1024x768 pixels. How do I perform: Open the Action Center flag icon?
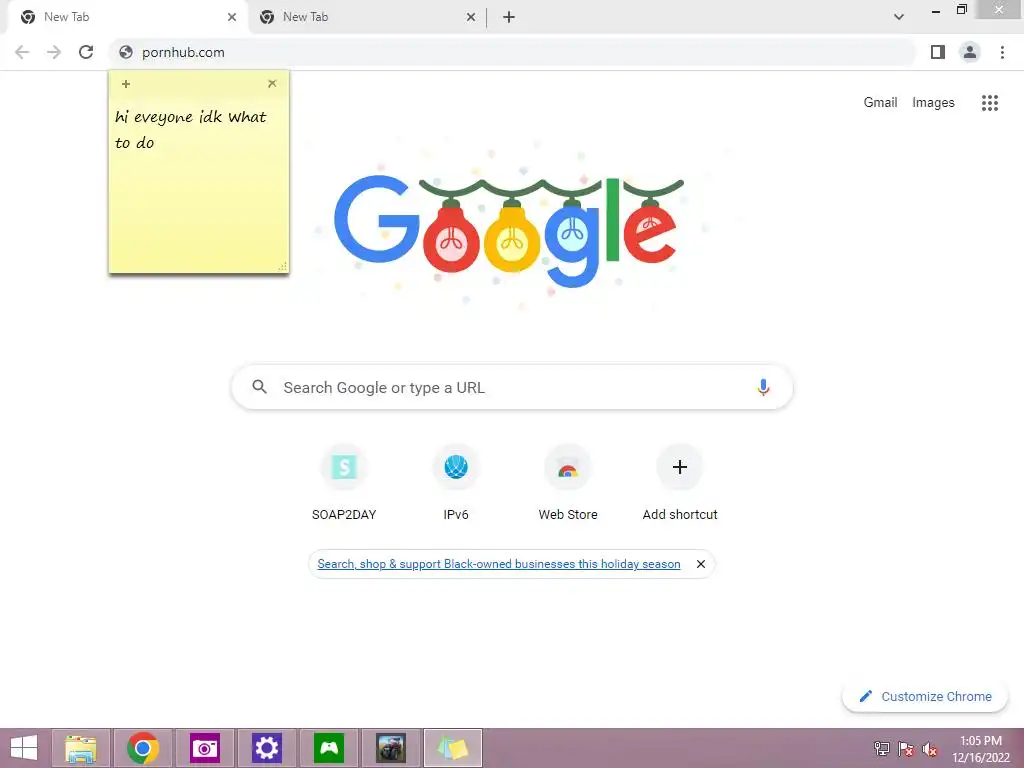906,749
